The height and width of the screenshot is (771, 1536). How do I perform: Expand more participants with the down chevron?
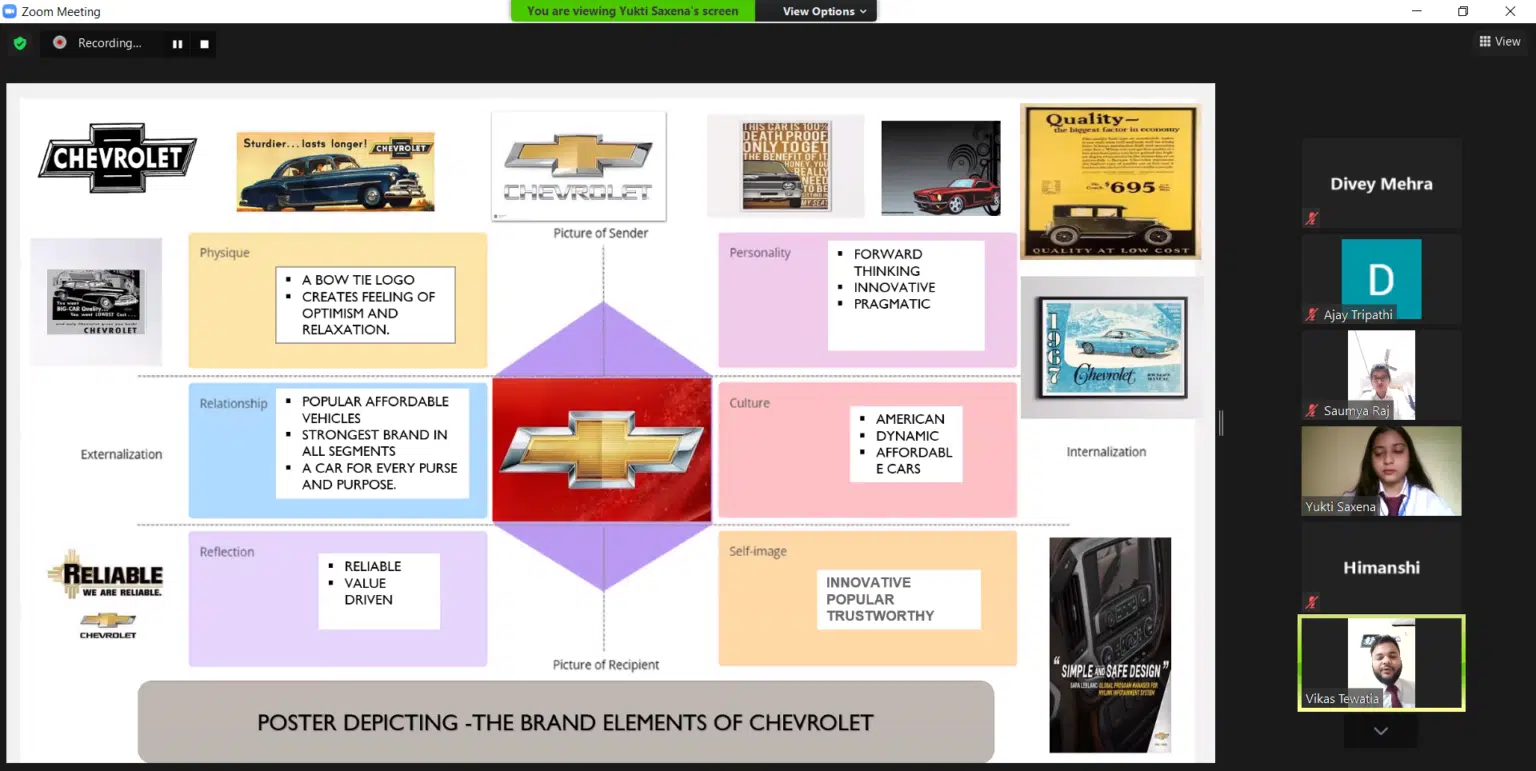coord(1380,731)
